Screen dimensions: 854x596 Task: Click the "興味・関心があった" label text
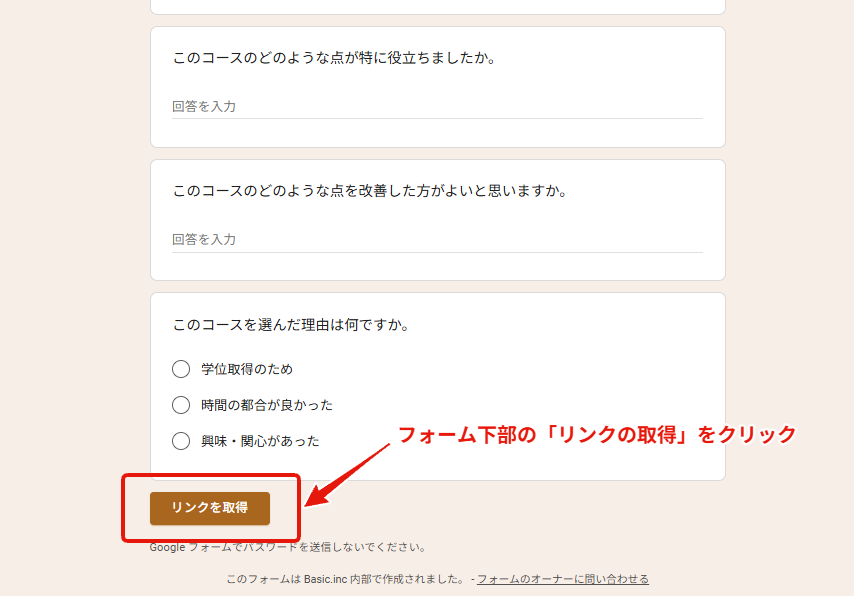260,441
